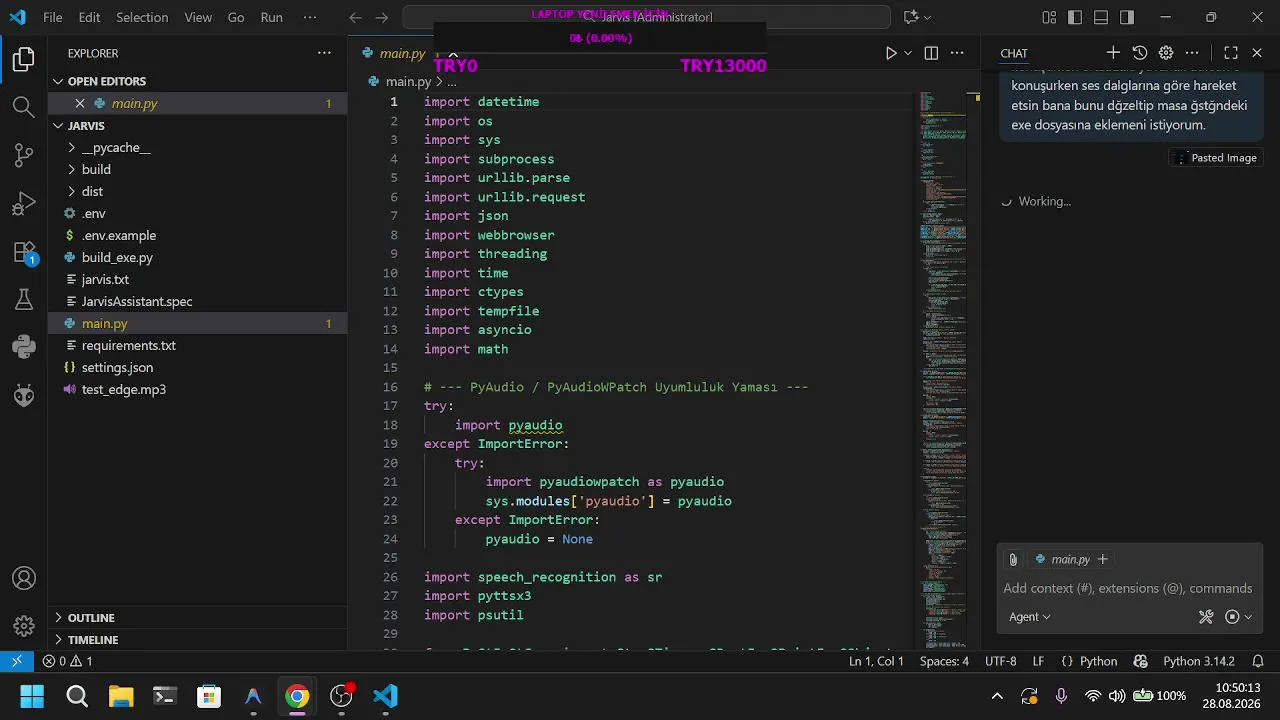
Task: Expand the __pycache__ folder
Action: (197, 147)
